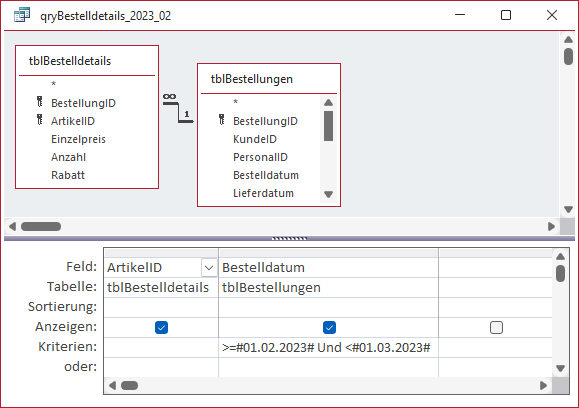Select PersonalID field in tblBestellungen

tap(260, 157)
